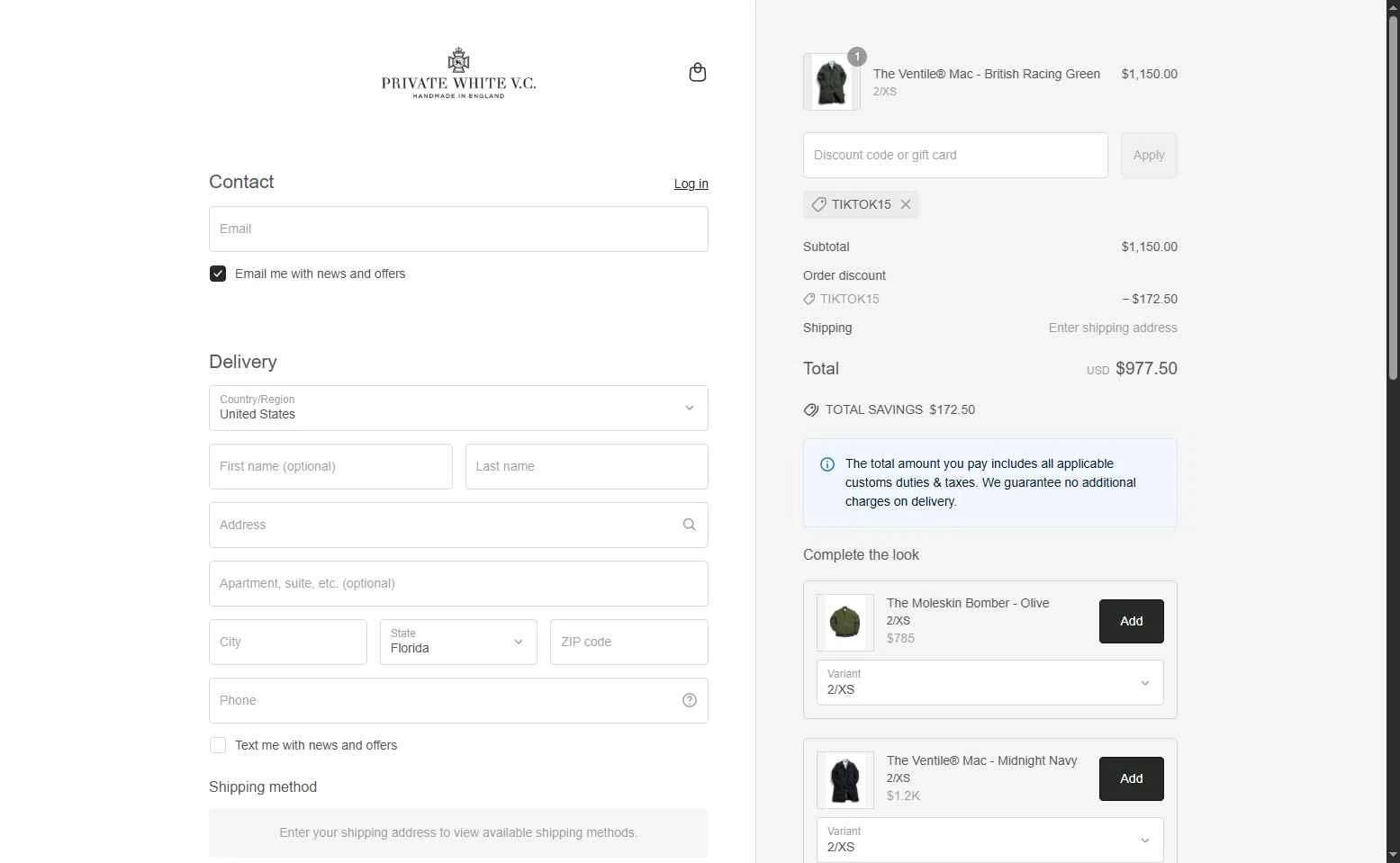Click the quantity badge on cart item
This screenshot has height=863, width=1400.
[x=857, y=57]
